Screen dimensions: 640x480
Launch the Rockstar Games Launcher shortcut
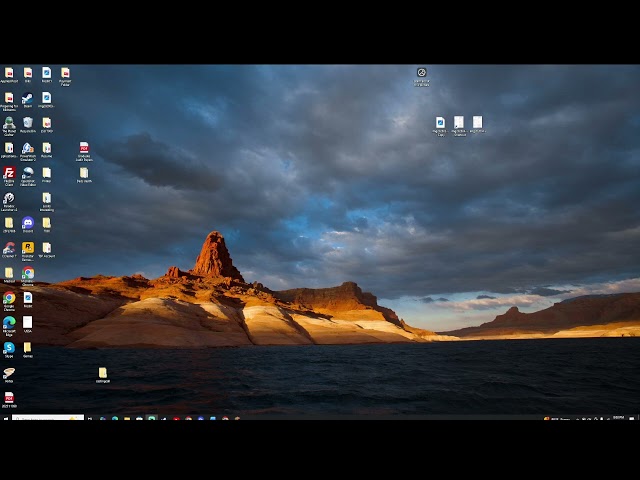(27, 251)
